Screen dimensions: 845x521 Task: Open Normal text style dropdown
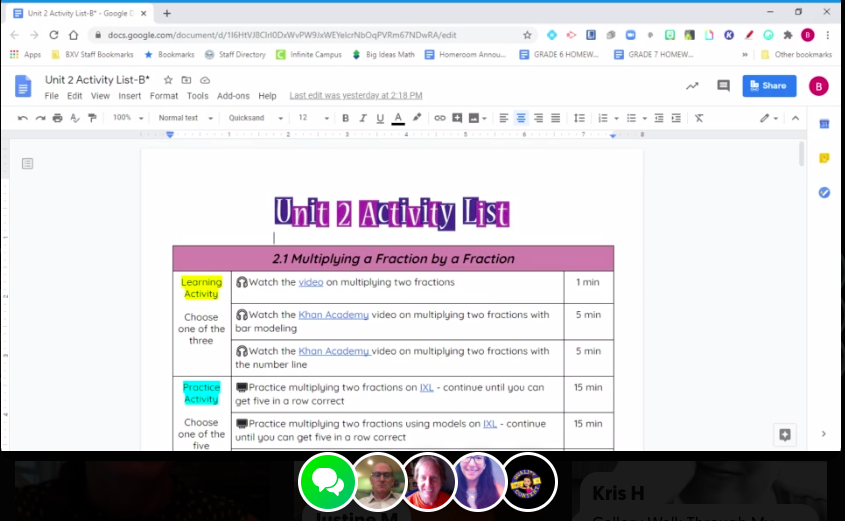(x=185, y=118)
